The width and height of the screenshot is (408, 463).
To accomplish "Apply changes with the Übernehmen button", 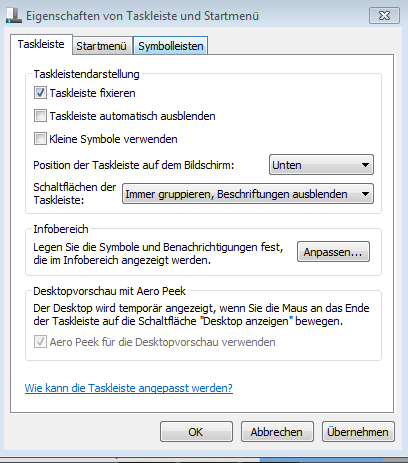I will pos(358,432).
